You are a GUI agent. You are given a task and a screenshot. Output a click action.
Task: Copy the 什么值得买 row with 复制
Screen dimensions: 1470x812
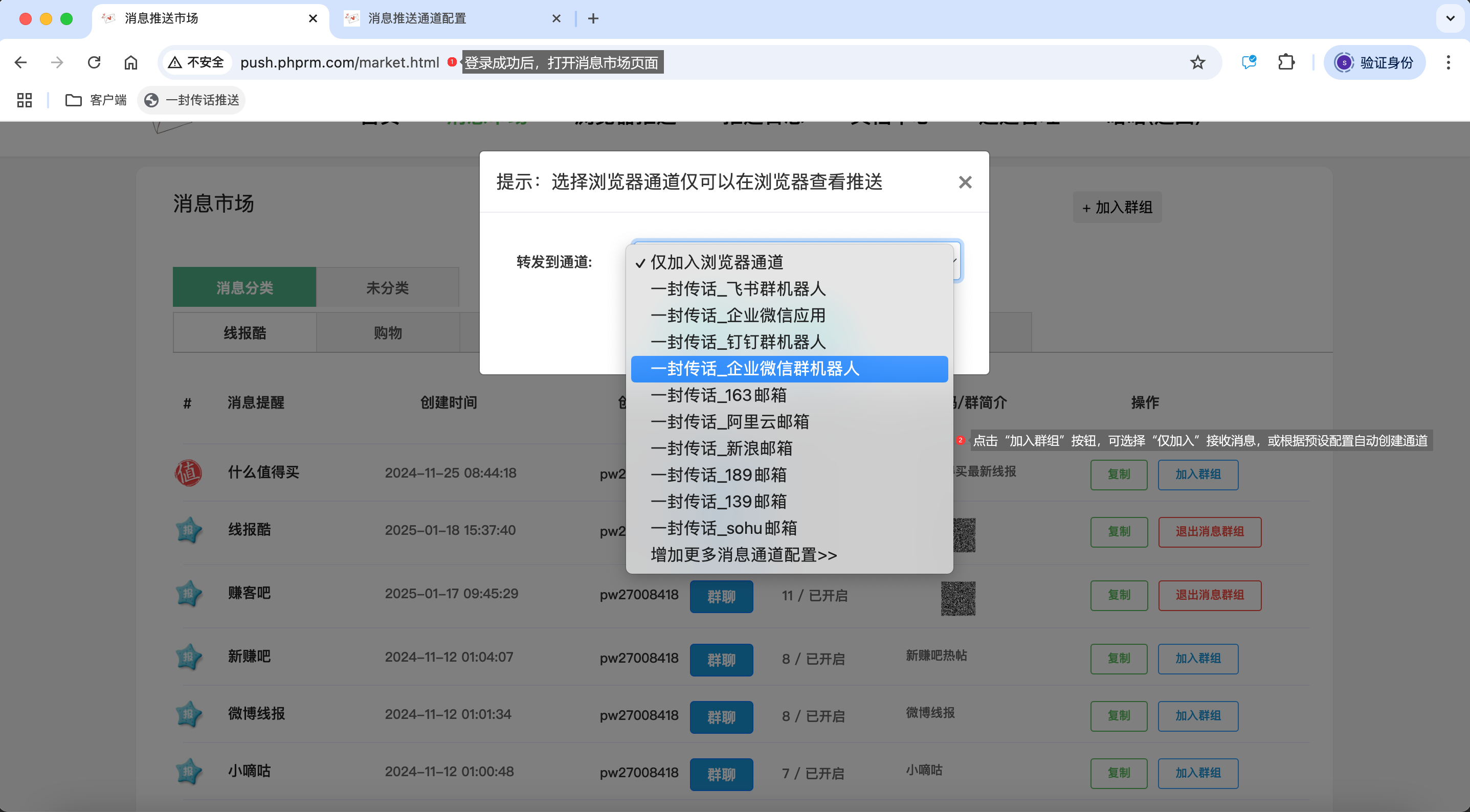coord(1119,475)
